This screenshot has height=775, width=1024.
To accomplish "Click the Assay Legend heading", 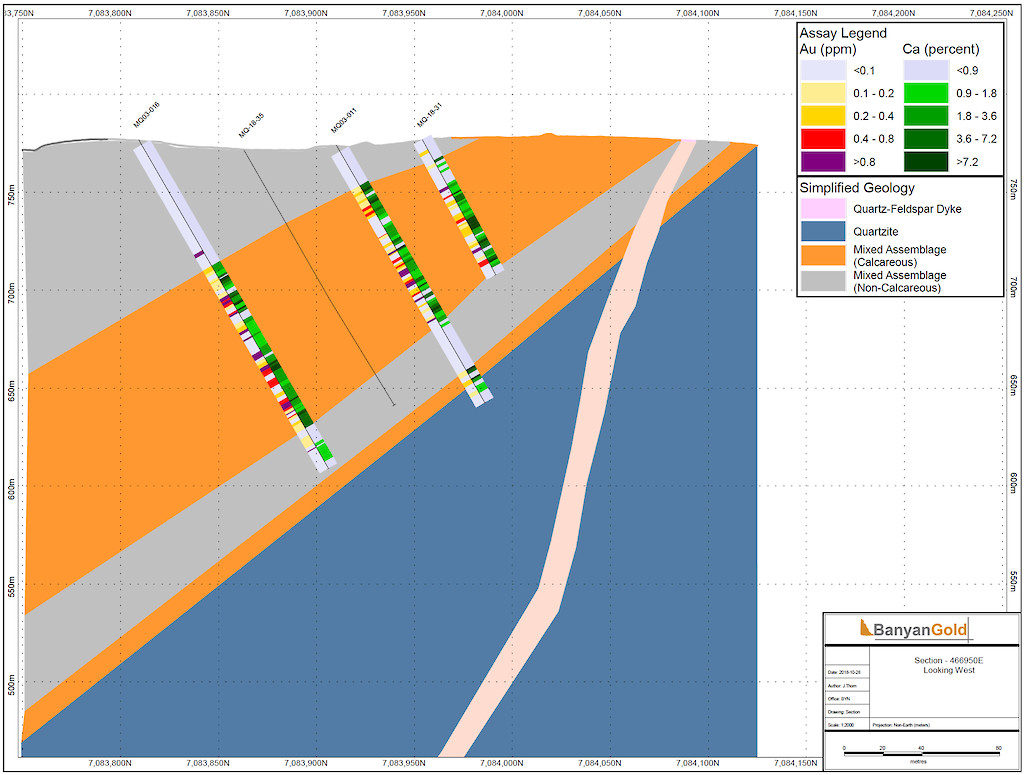I will [x=842, y=32].
